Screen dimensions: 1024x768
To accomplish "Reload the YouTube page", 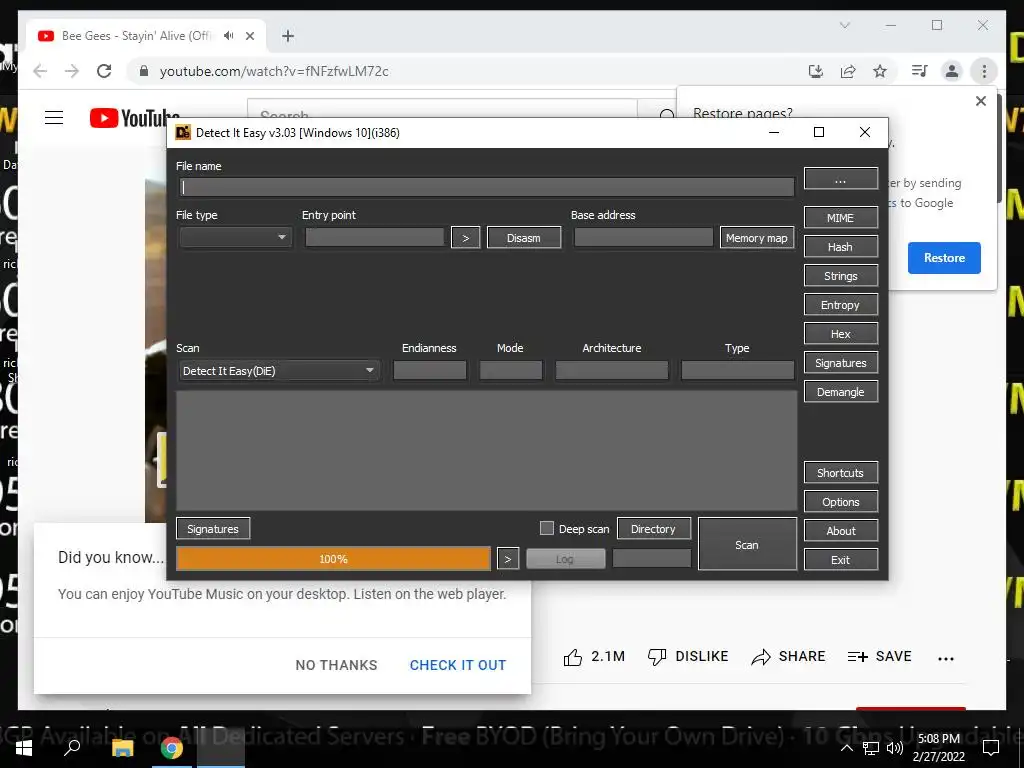I will (x=104, y=71).
